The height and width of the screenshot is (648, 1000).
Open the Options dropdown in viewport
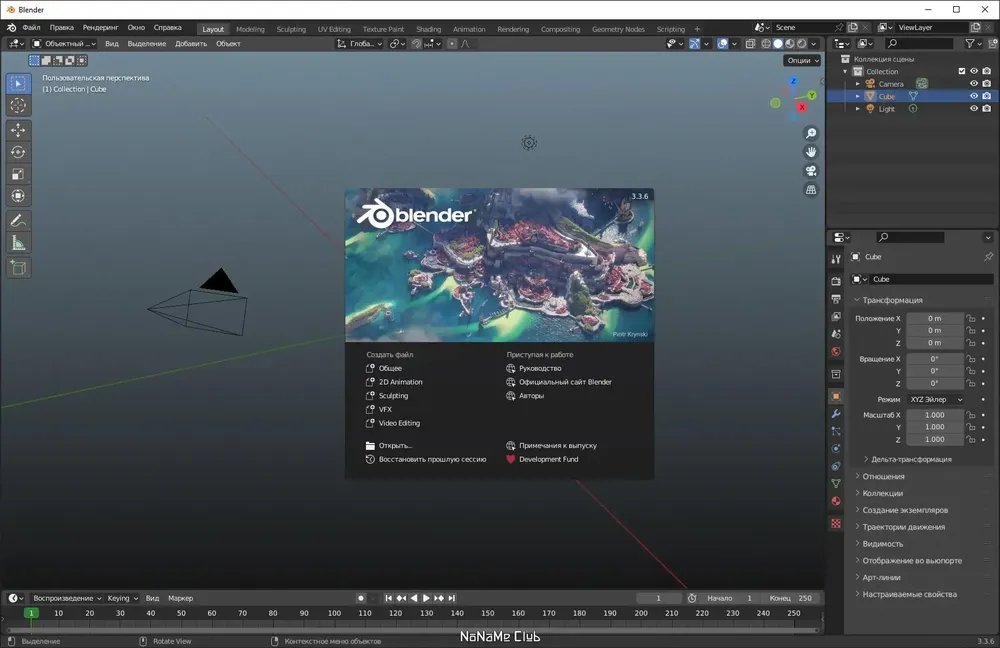(x=802, y=61)
